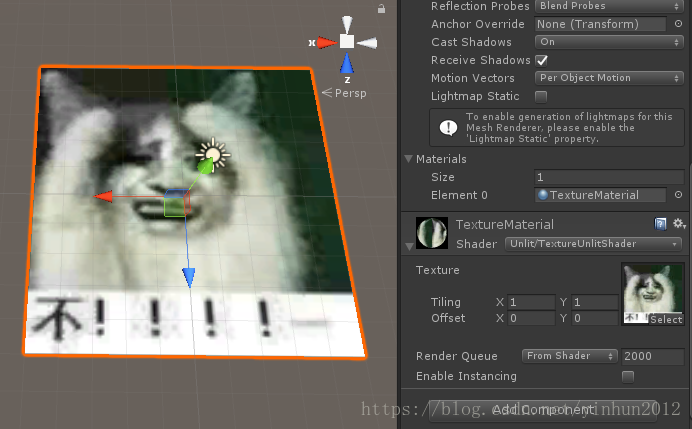692x429 pixels.
Task: Open the material settings gear menu
Action: point(679,224)
